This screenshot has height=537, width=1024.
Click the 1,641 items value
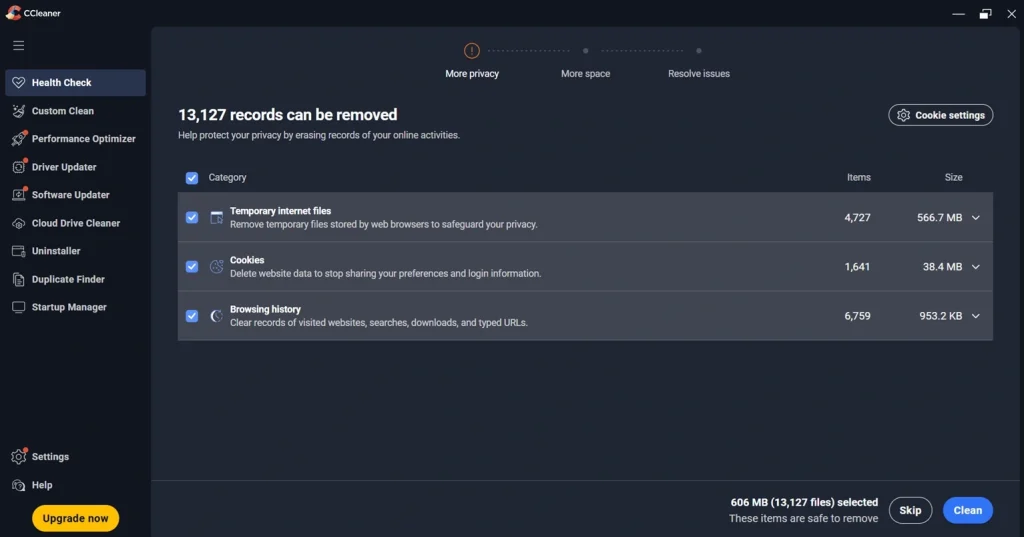point(857,267)
